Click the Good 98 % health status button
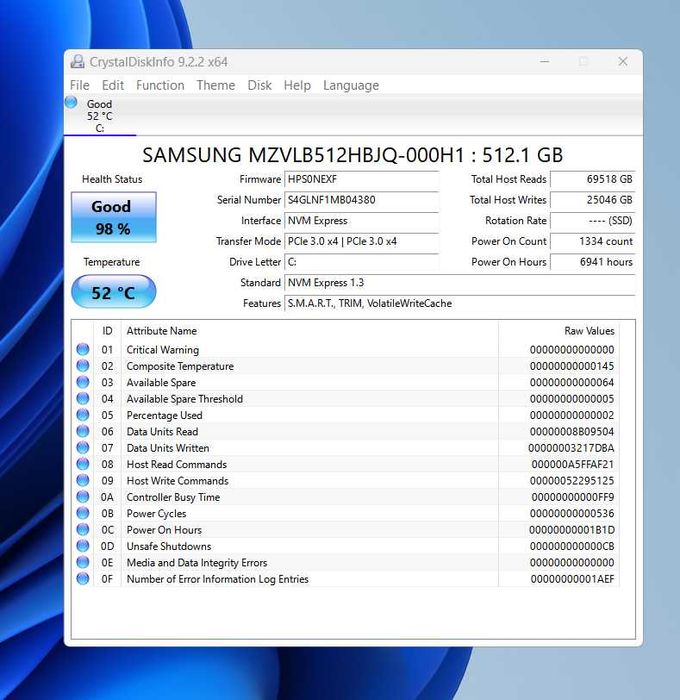This screenshot has height=700, width=680. pos(114,217)
